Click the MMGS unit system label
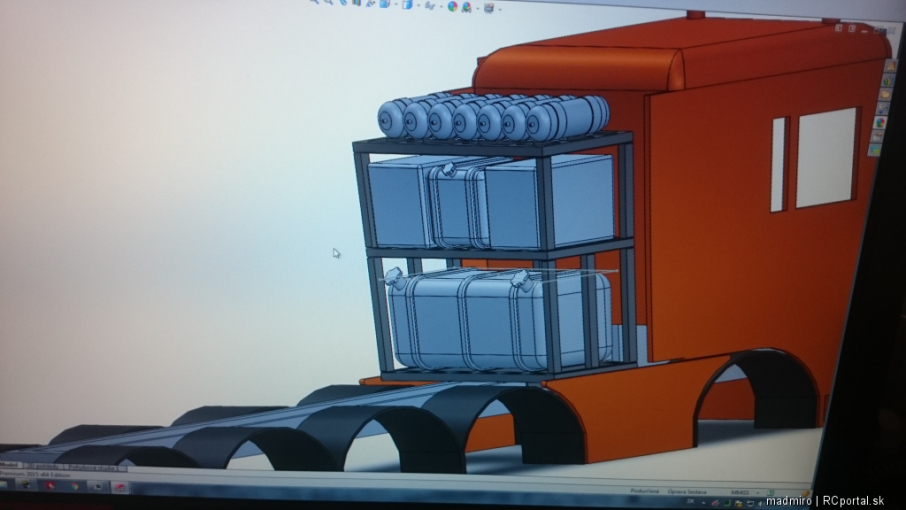Screen dimensions: 906x510 coord(740,493)
